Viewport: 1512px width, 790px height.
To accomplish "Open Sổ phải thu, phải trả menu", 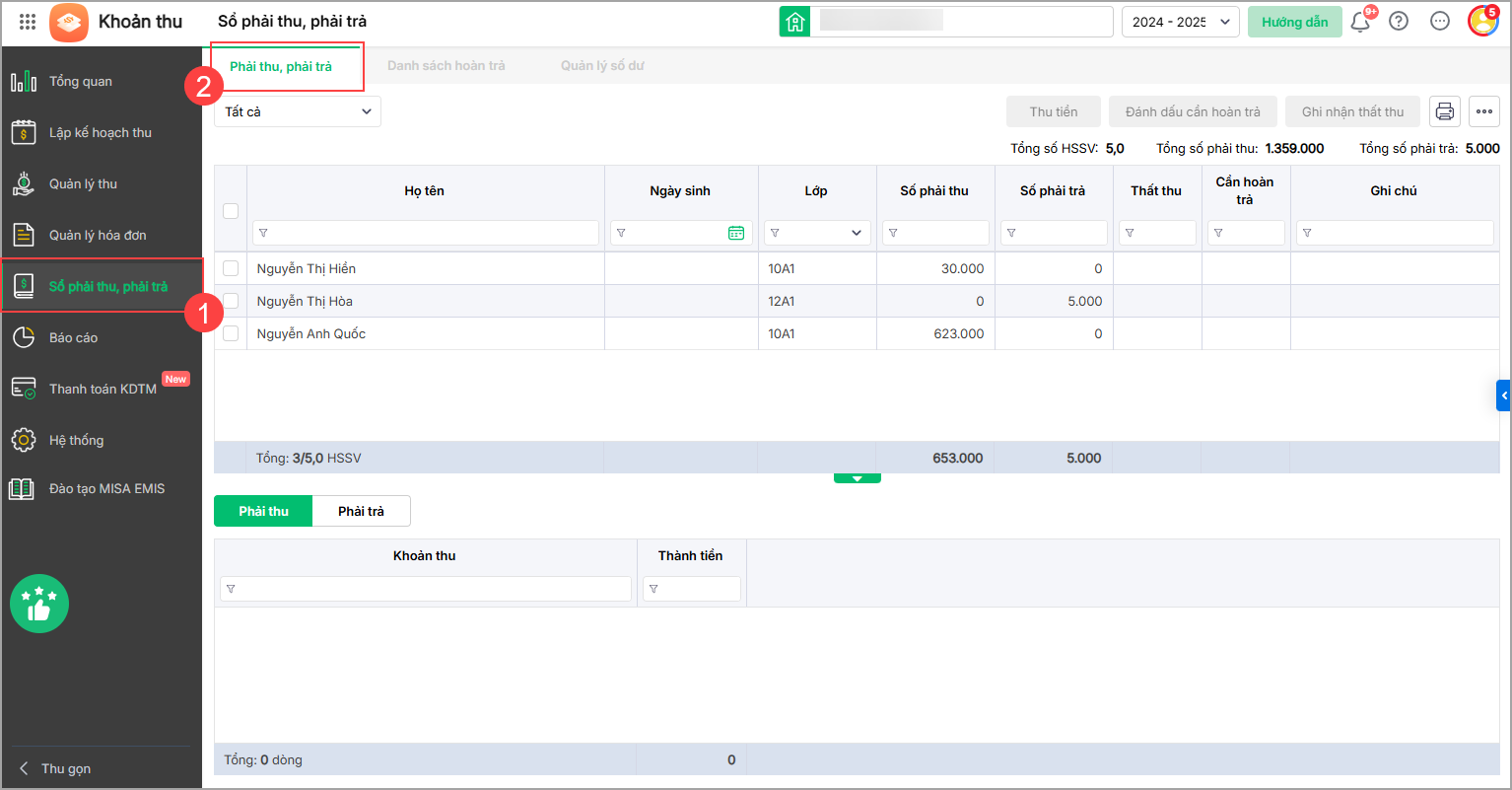I will (x=102, y=286).
